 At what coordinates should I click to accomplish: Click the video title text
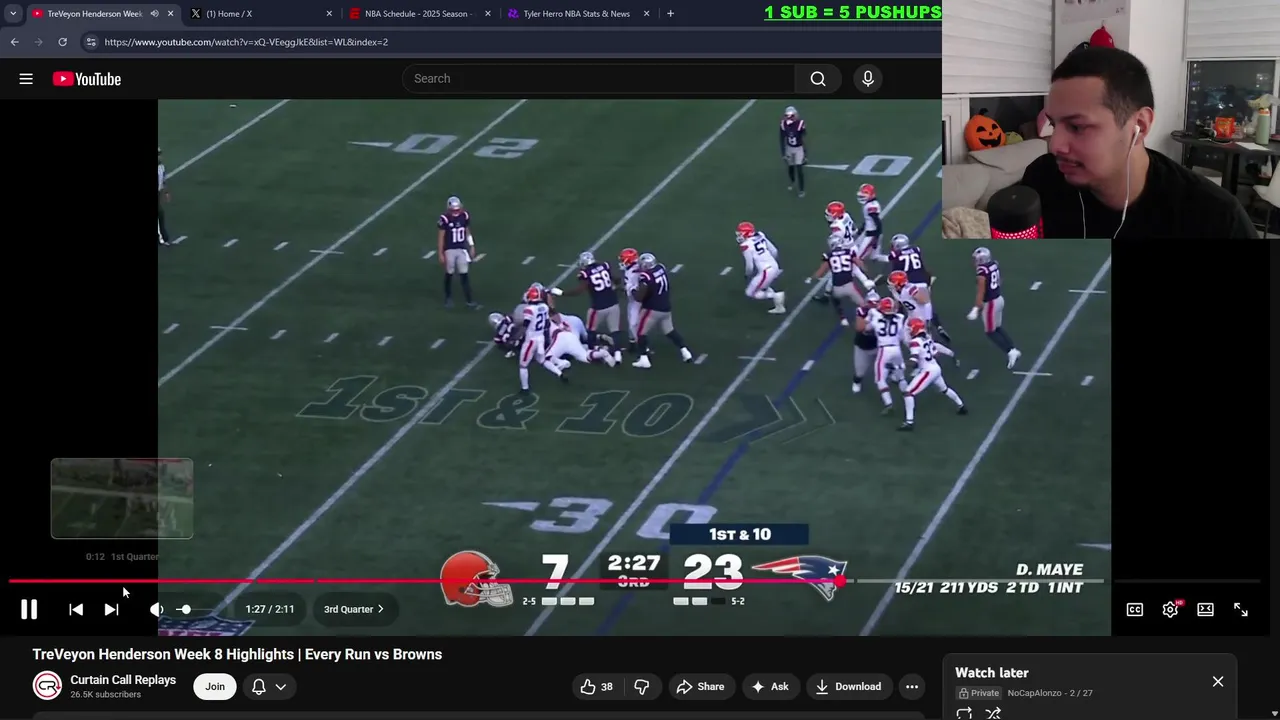coord(237,654)
